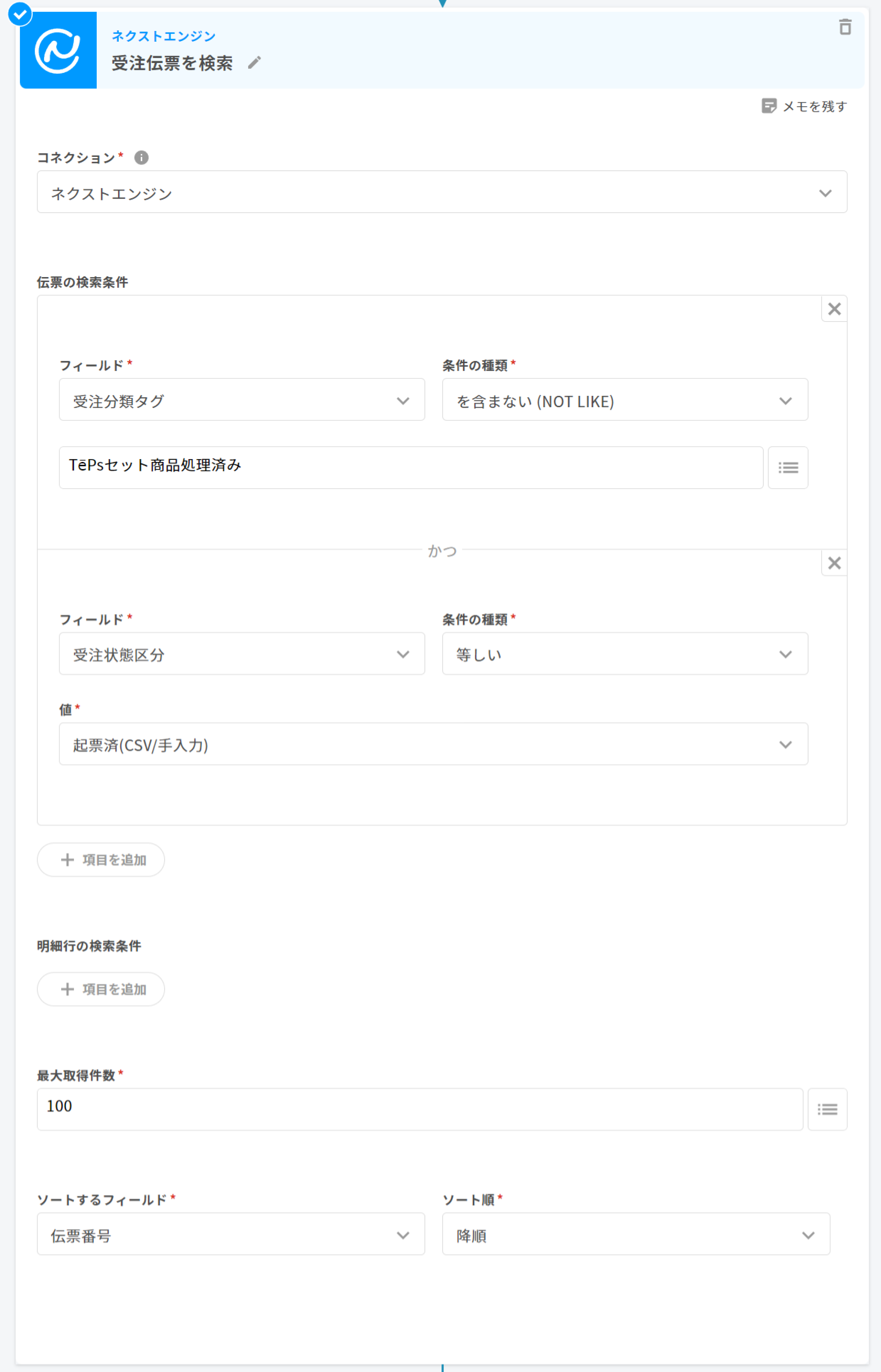The image size is (881, 1372).
Task: Click メモを残す to leave a memo
Action: tap(804, 106)
